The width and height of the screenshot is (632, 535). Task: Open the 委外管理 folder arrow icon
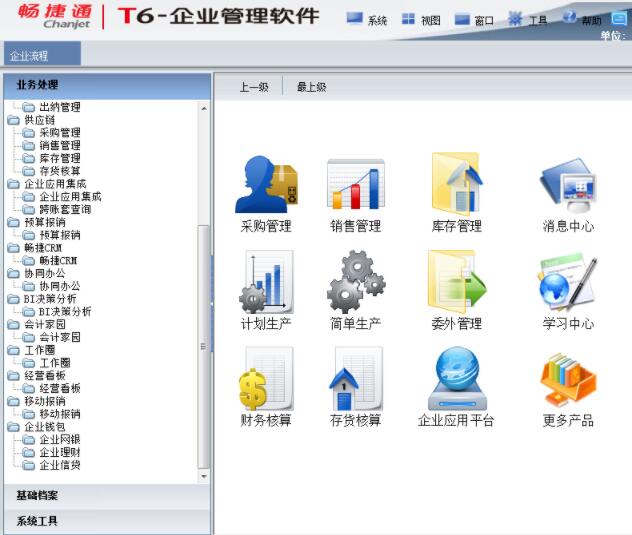point(457,282)
